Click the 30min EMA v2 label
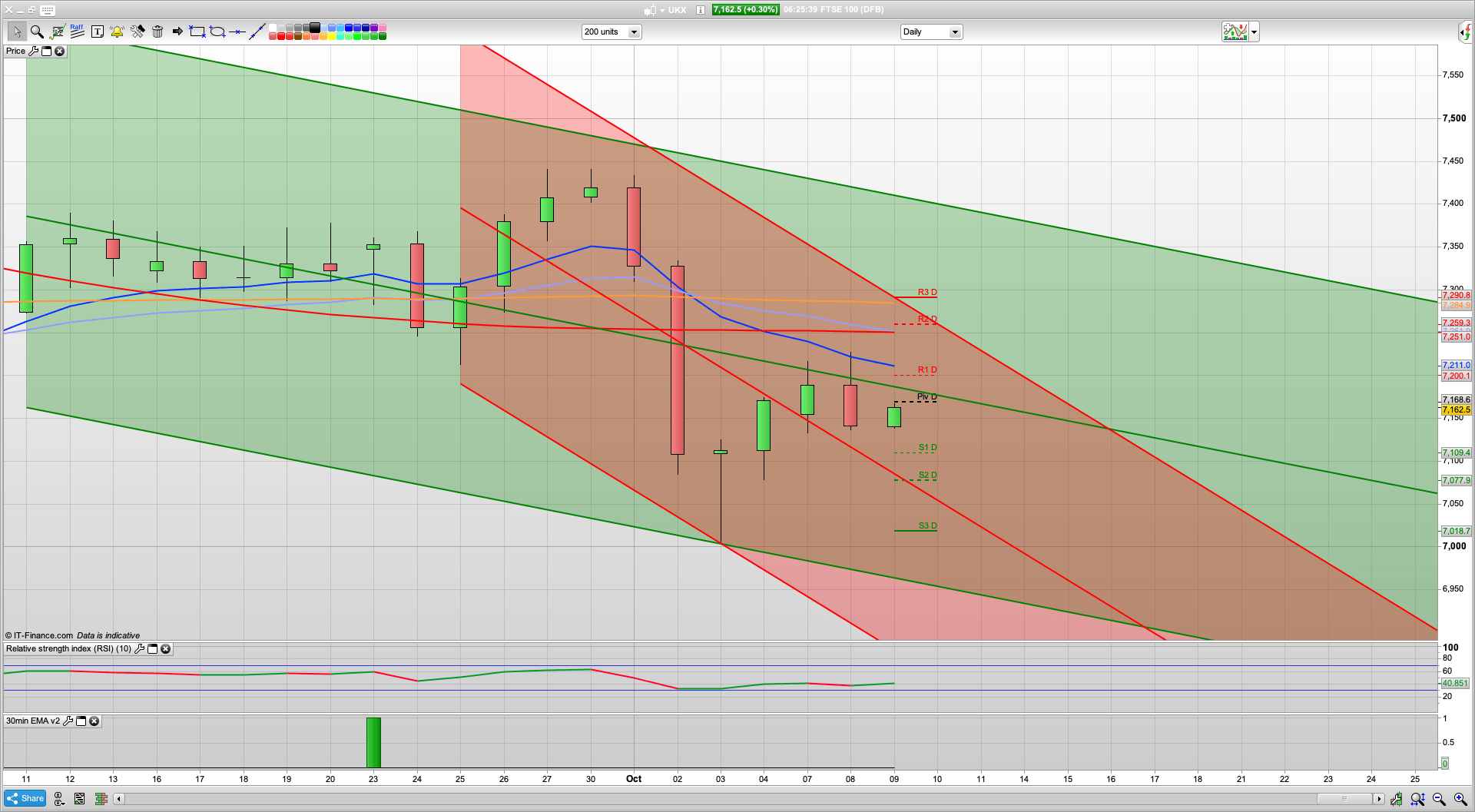Viewport: 1475px width, 812px height. (x=33, y=721)
